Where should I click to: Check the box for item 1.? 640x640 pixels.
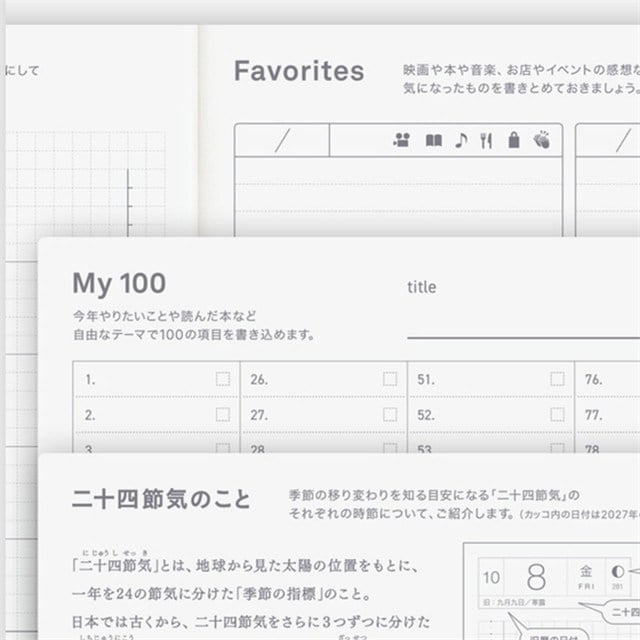(x=223, y=379)
